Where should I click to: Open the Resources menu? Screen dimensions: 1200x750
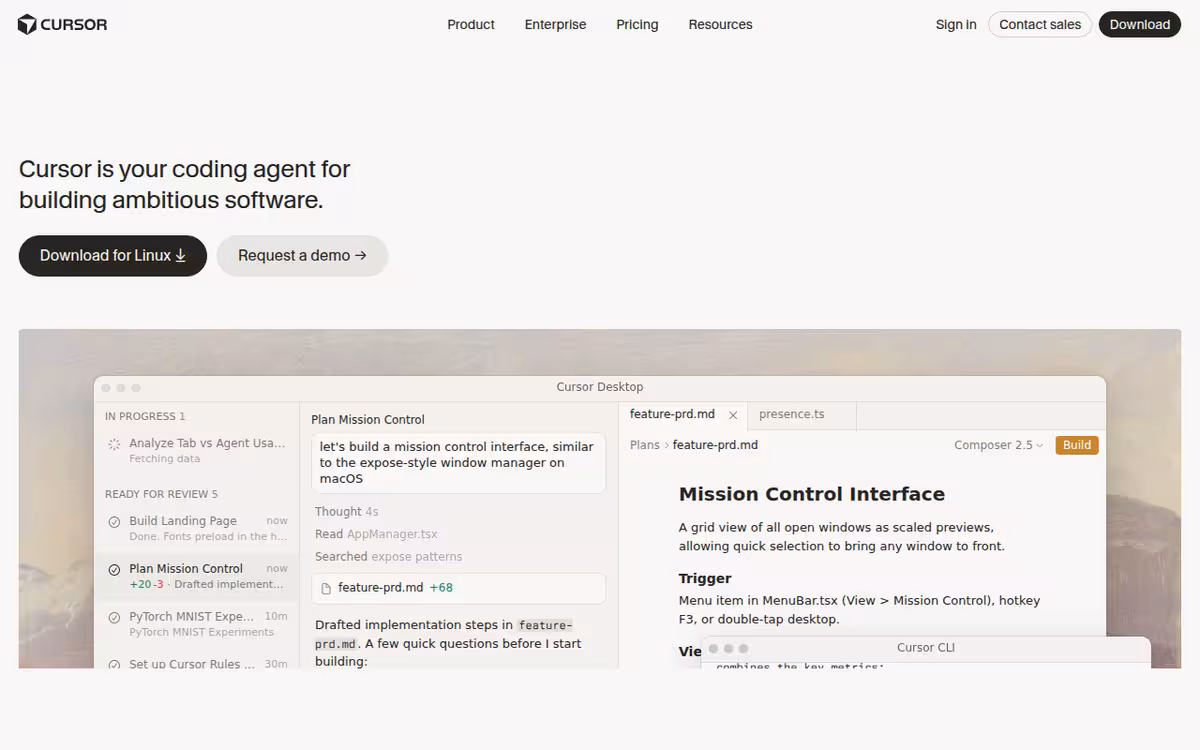pyautogui.click(x=720, y=24)
